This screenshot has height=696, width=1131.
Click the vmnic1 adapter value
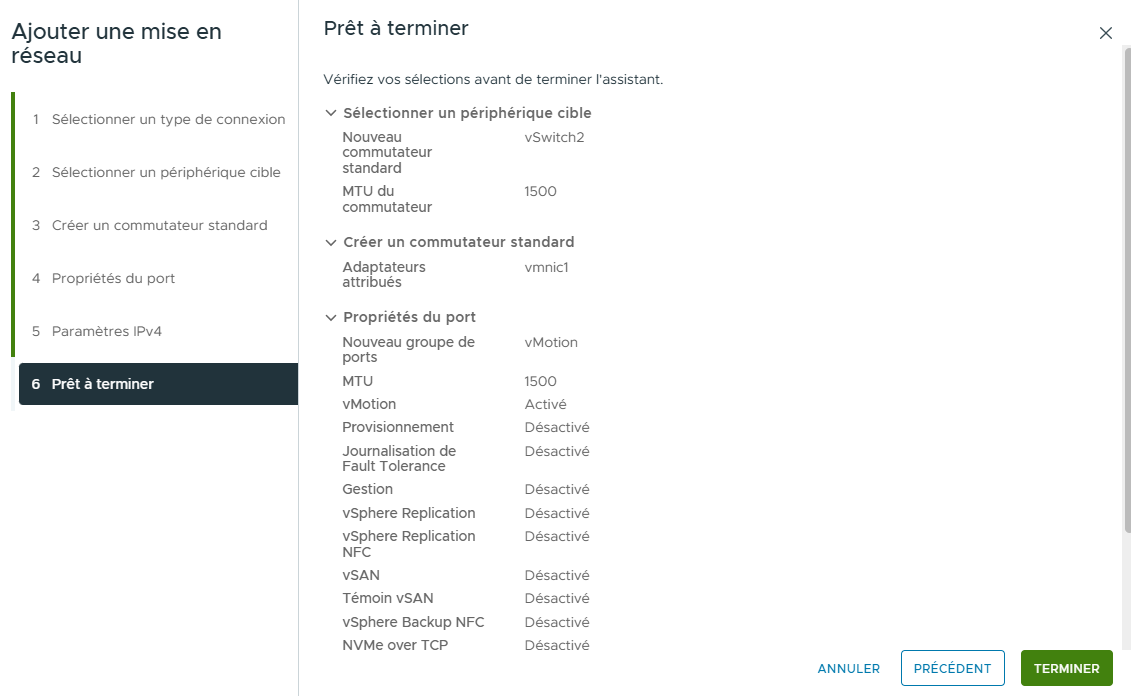(546, 267)
